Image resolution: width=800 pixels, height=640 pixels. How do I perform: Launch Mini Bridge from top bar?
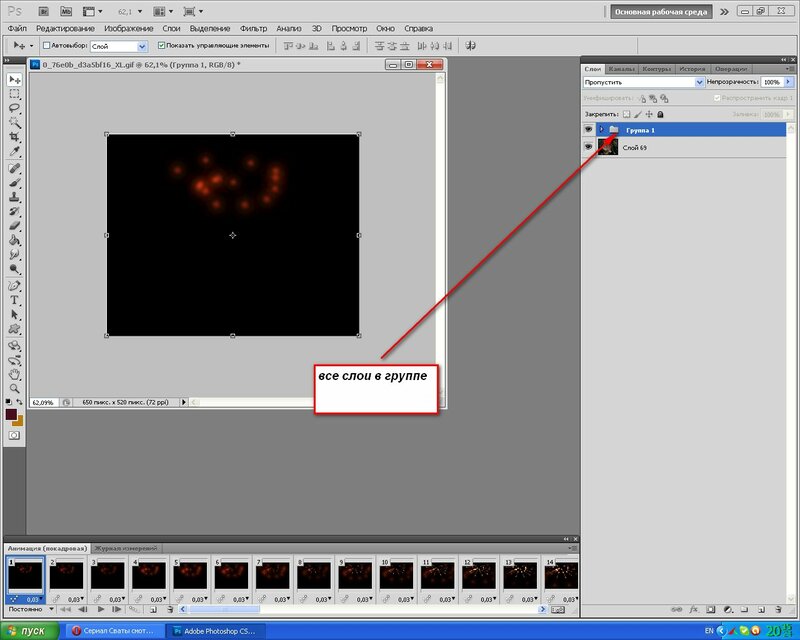66,11
